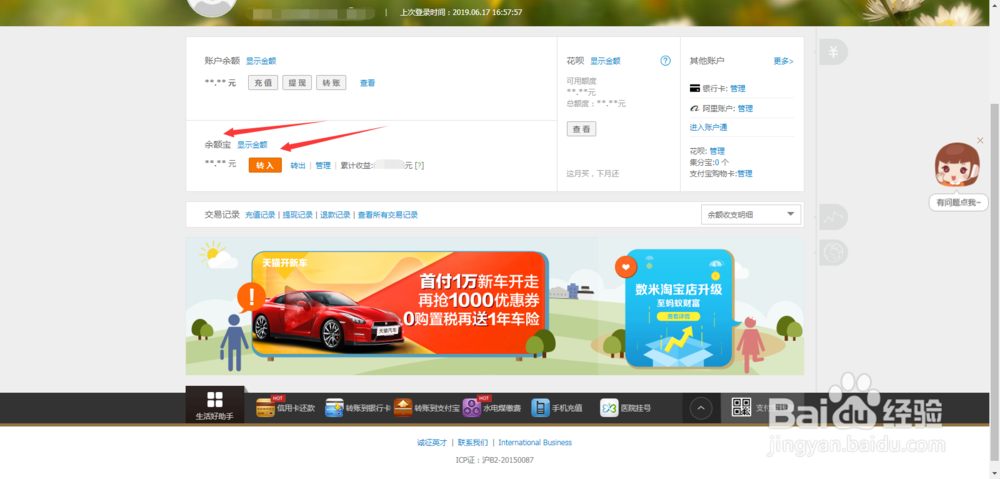This screenshot has width=1000, height=479.
Task: Open 手机充值 phone recharge icon
Action: (540, 408)
